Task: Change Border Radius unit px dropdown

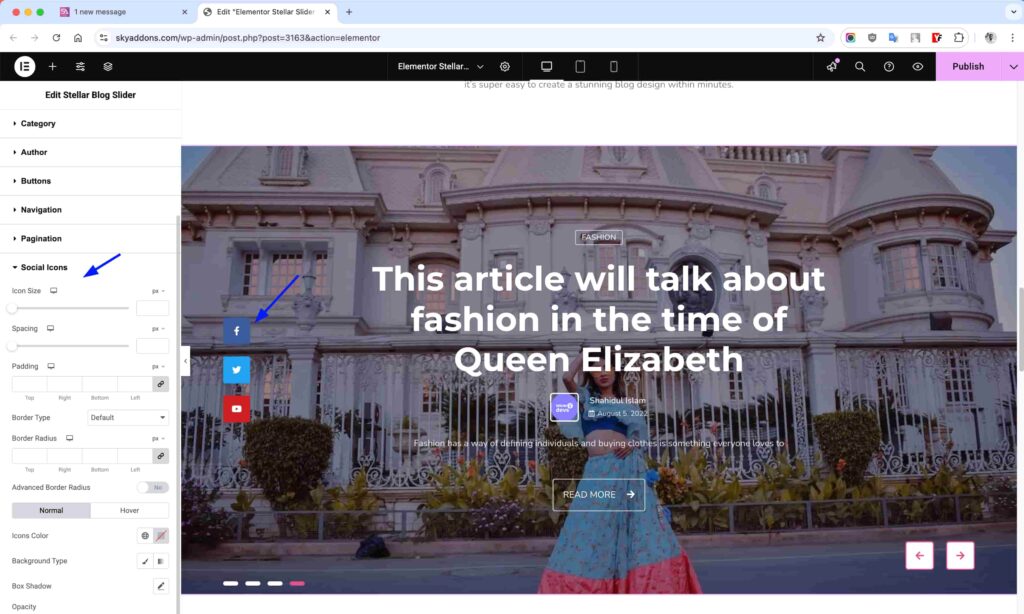Action: 158,439
